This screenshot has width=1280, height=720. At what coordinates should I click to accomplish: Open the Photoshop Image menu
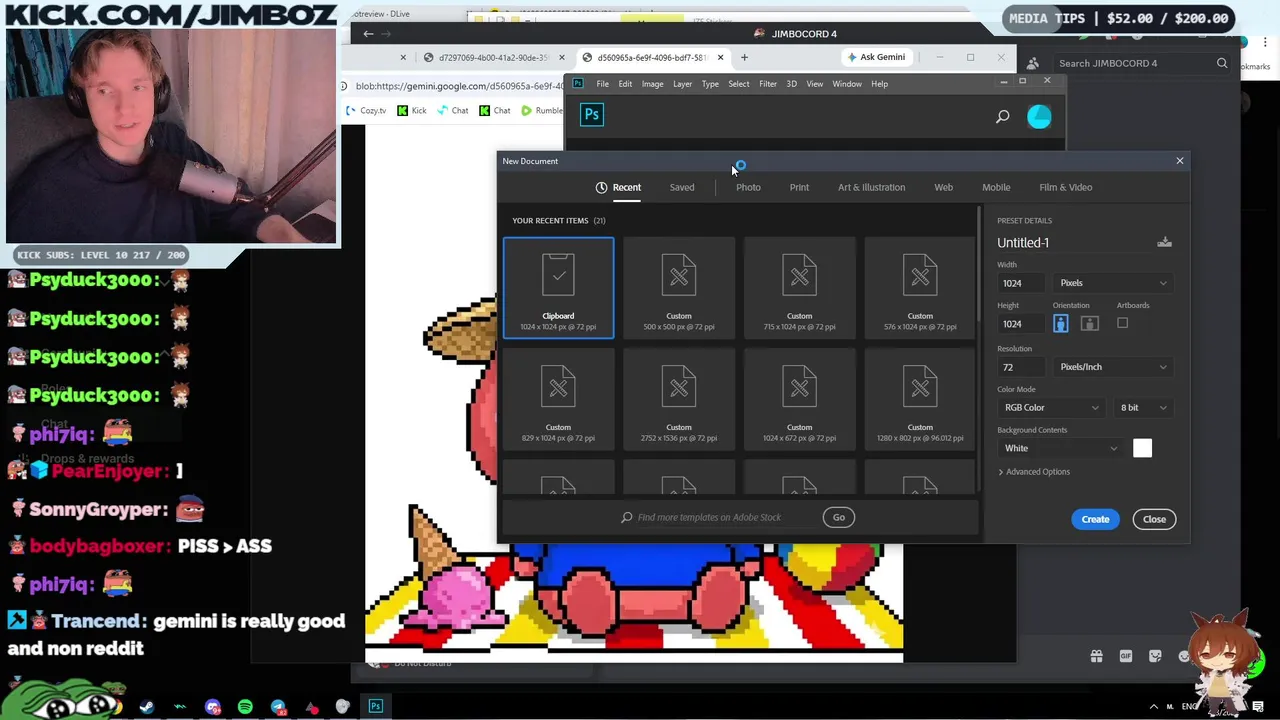click(x=652, y=84)
